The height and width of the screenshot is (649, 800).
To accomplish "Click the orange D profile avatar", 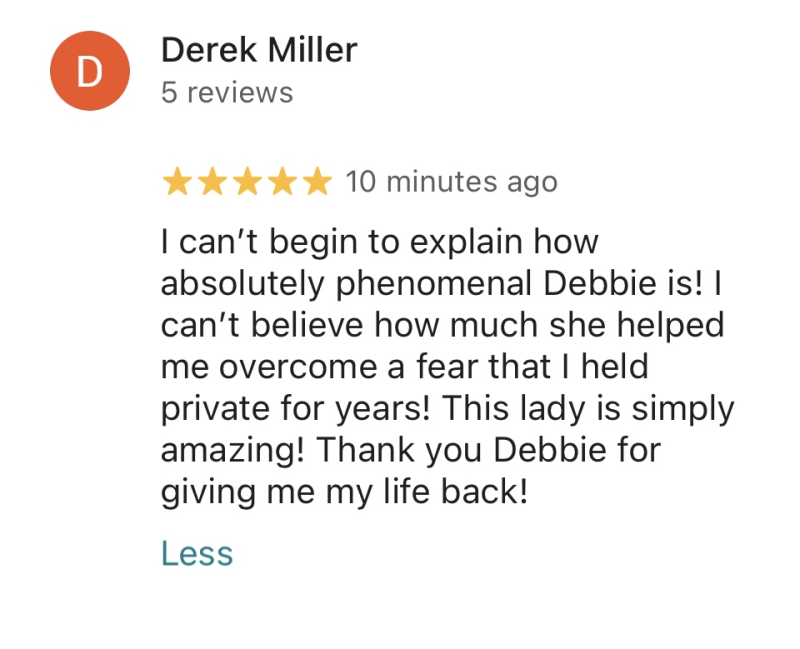I will click(90, 71).
